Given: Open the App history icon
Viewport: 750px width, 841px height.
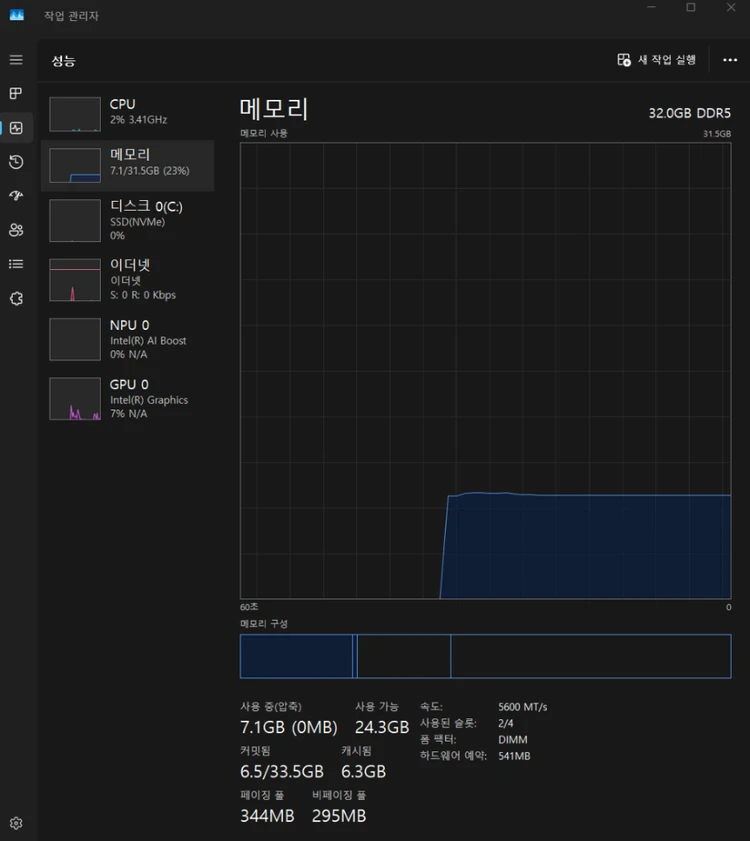Looking at the screenshot, I should tap(16, 161).
